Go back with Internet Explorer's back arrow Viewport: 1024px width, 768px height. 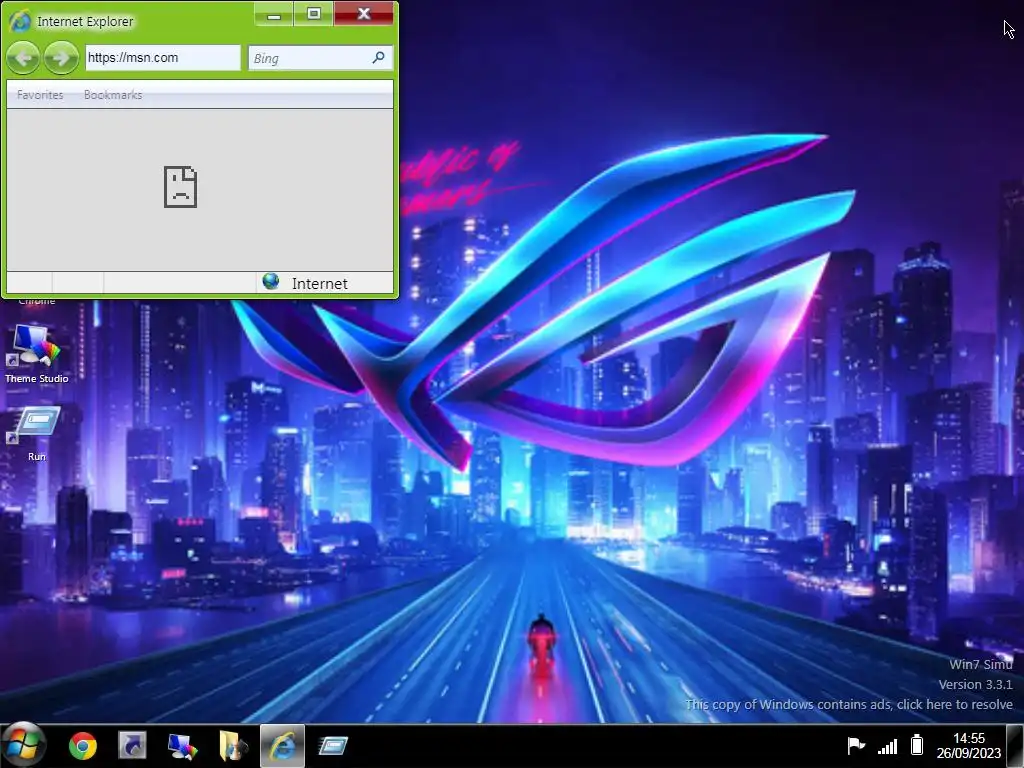[24, 58]
